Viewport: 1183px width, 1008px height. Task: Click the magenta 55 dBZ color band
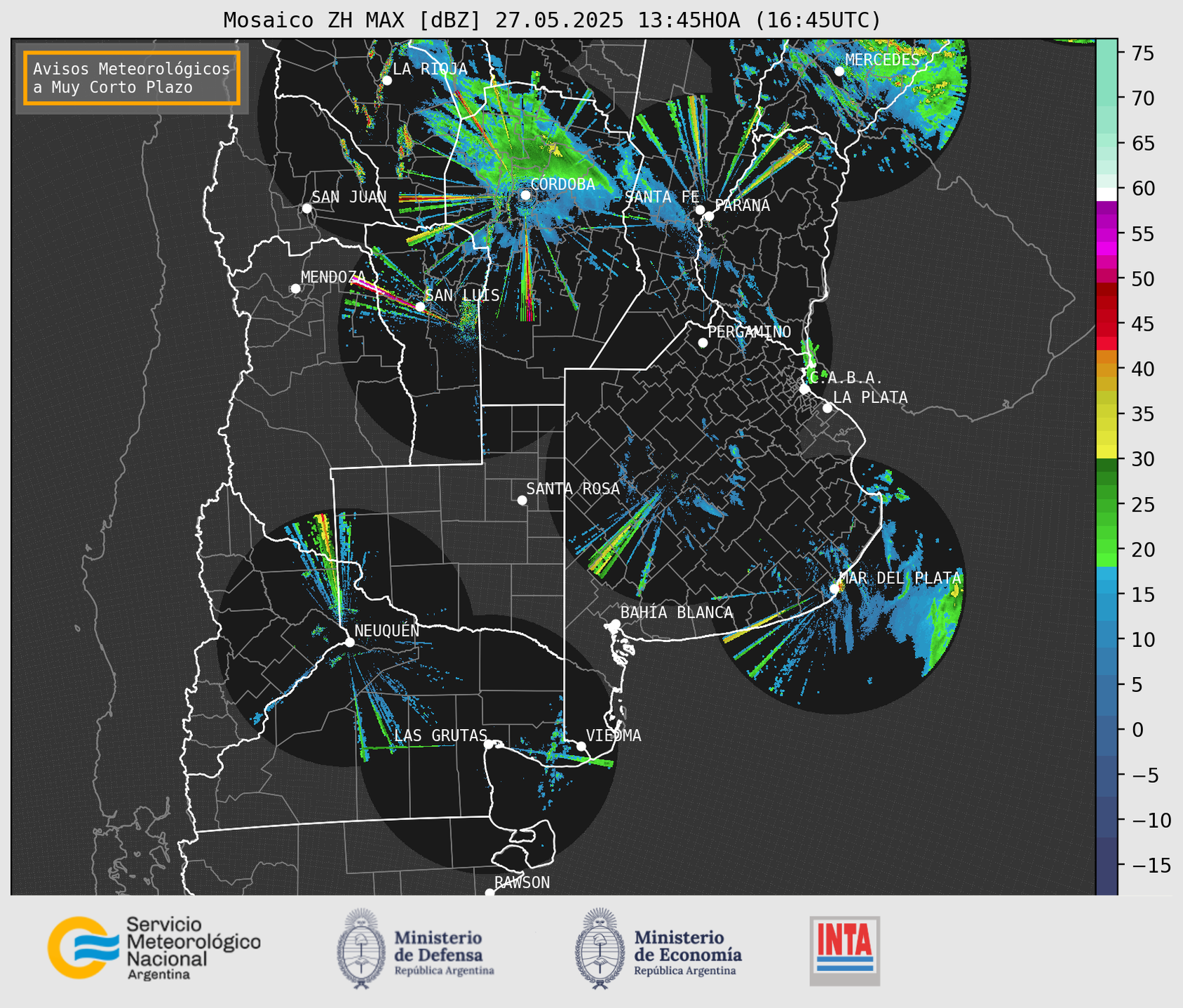[x=1107, y=233]
